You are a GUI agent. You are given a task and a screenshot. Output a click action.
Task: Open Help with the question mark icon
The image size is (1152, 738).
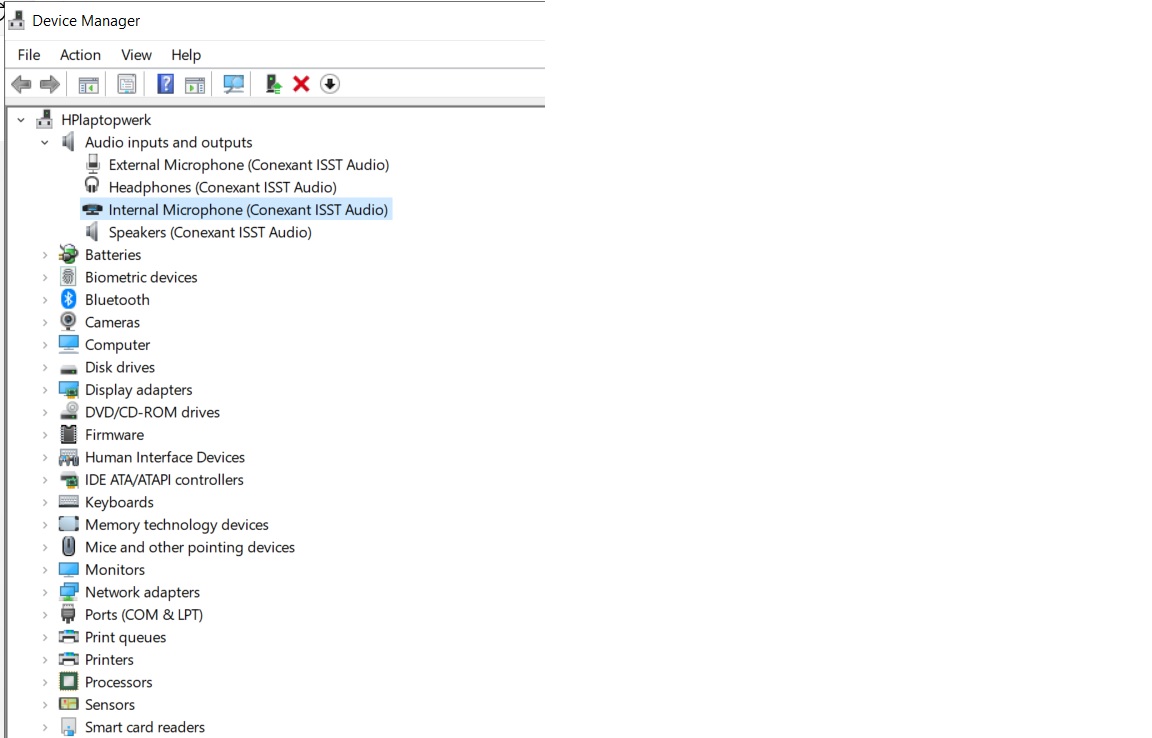click(x=165, y=84)
